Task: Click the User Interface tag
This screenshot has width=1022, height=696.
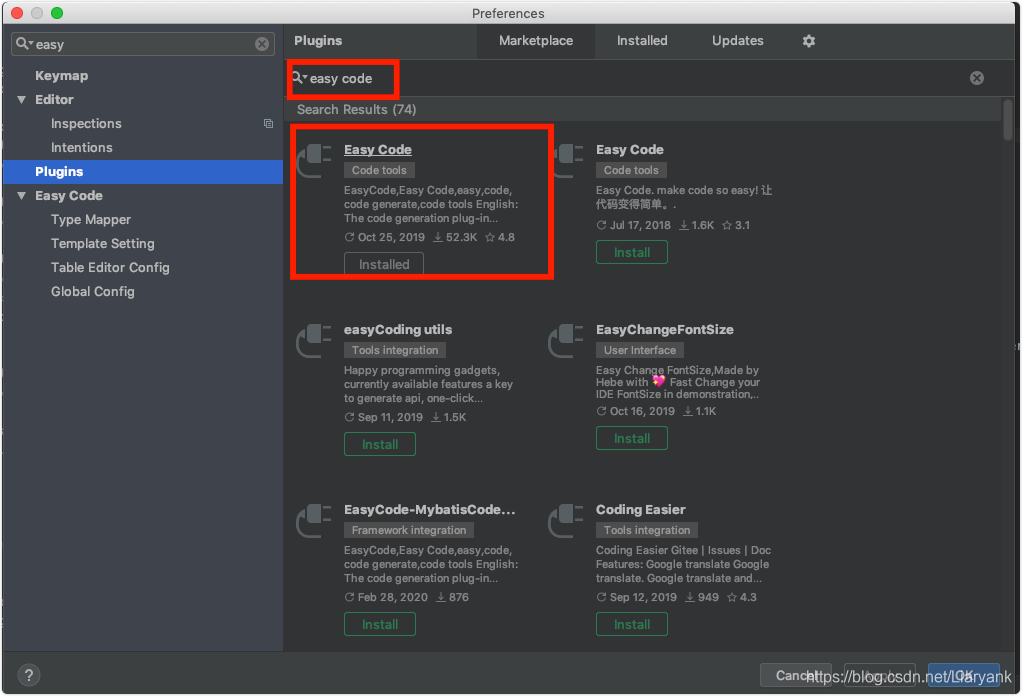Action: pos(639,350)
